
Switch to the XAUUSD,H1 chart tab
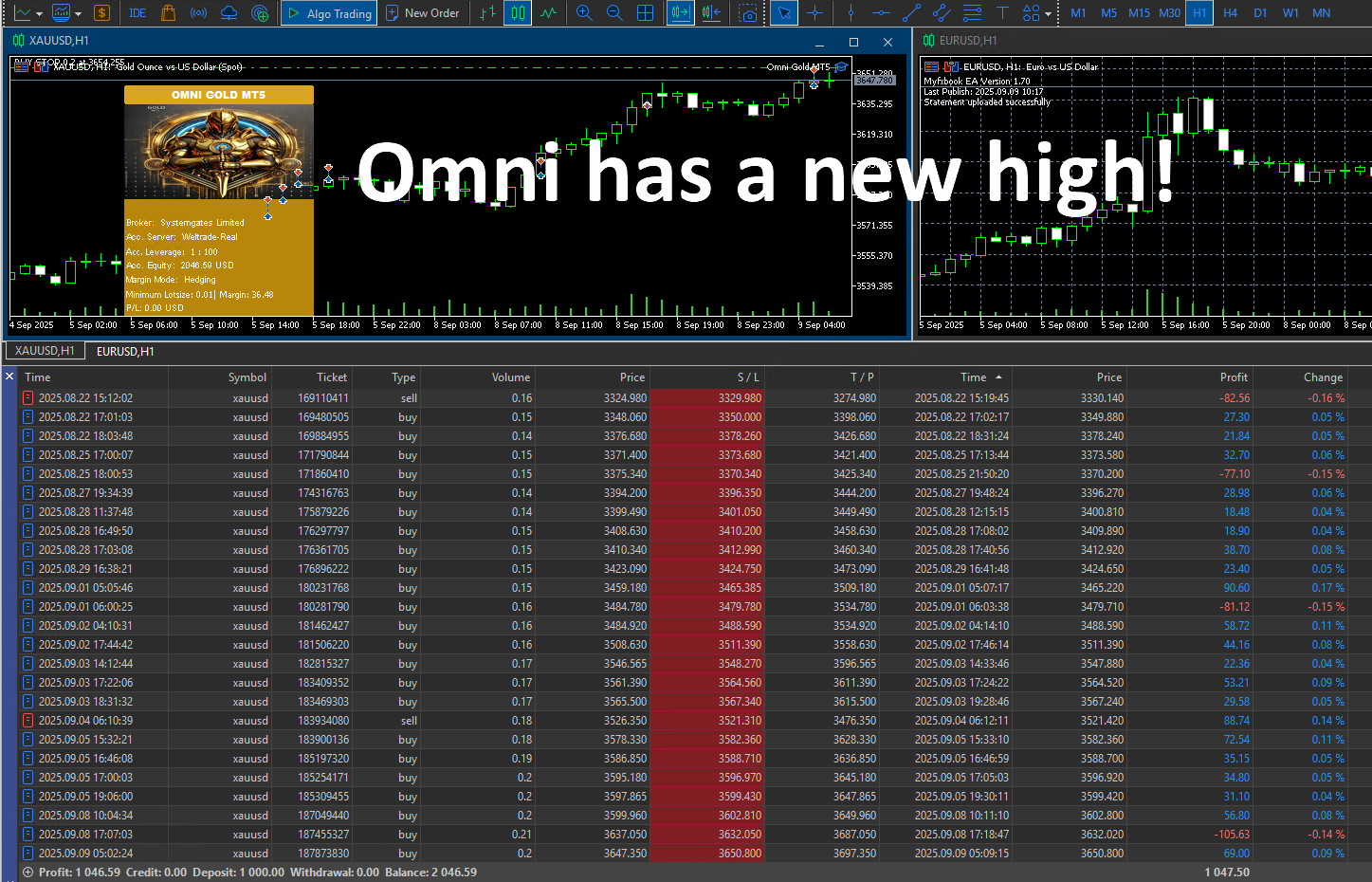45,351
